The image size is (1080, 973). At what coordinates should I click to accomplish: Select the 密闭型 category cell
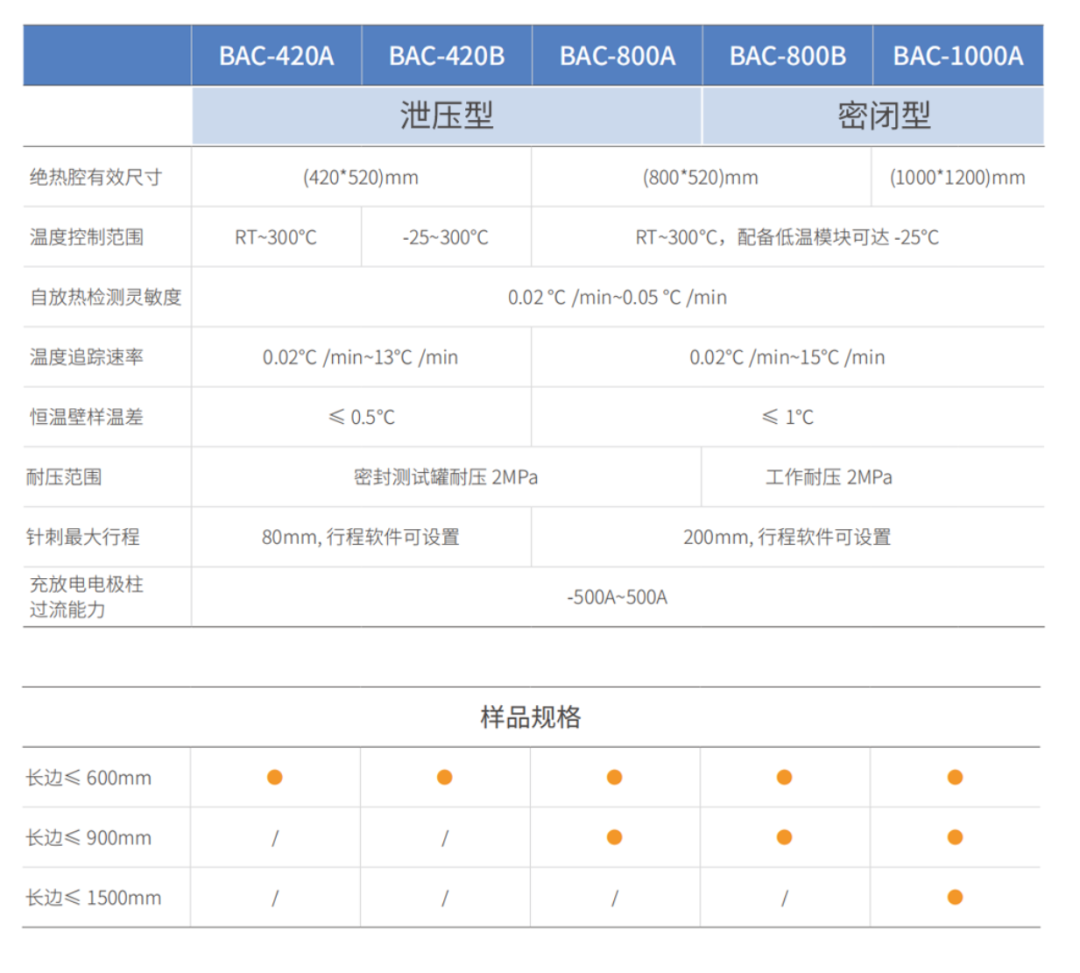point(873,115)
